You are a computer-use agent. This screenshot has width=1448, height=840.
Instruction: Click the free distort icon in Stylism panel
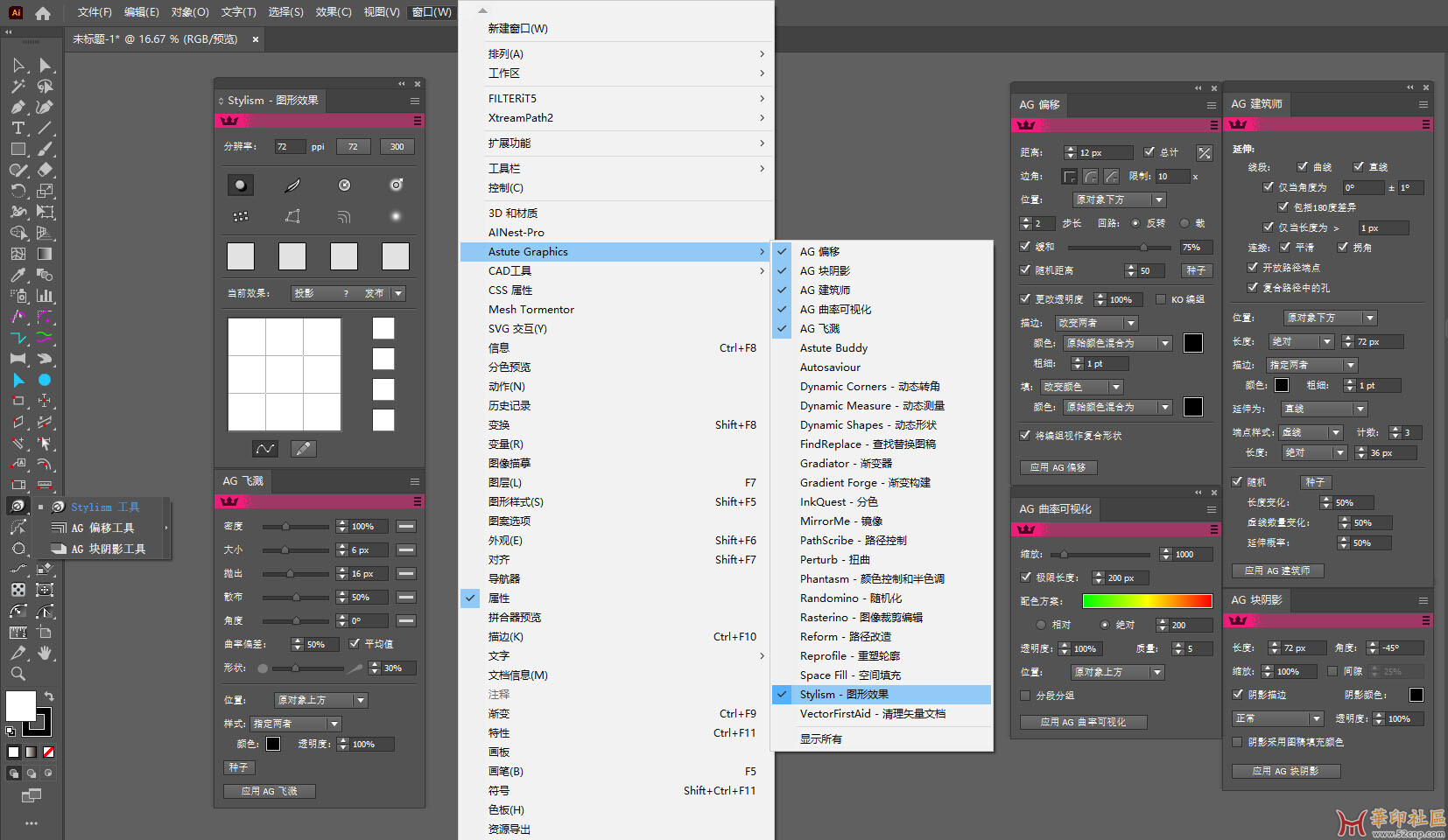pos(292,216)
